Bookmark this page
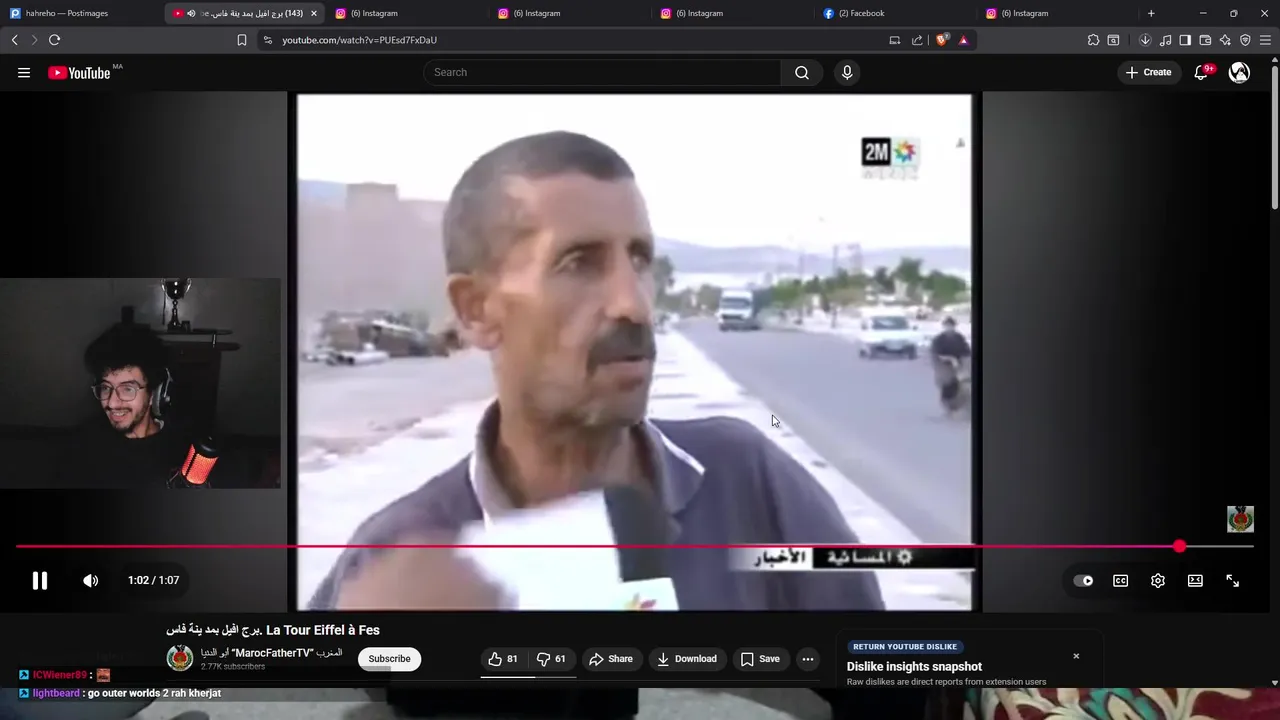This screenshot has height=720, width=1280. coord(242,40)
